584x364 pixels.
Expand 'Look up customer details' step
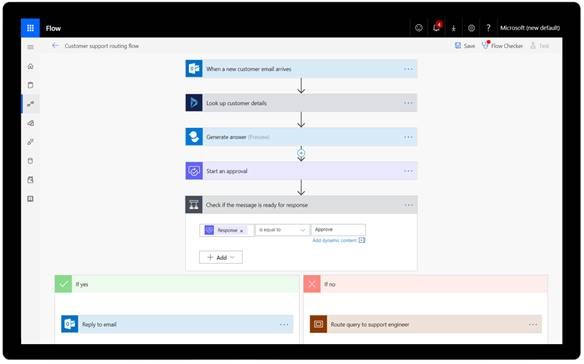[x=301, y=103]
